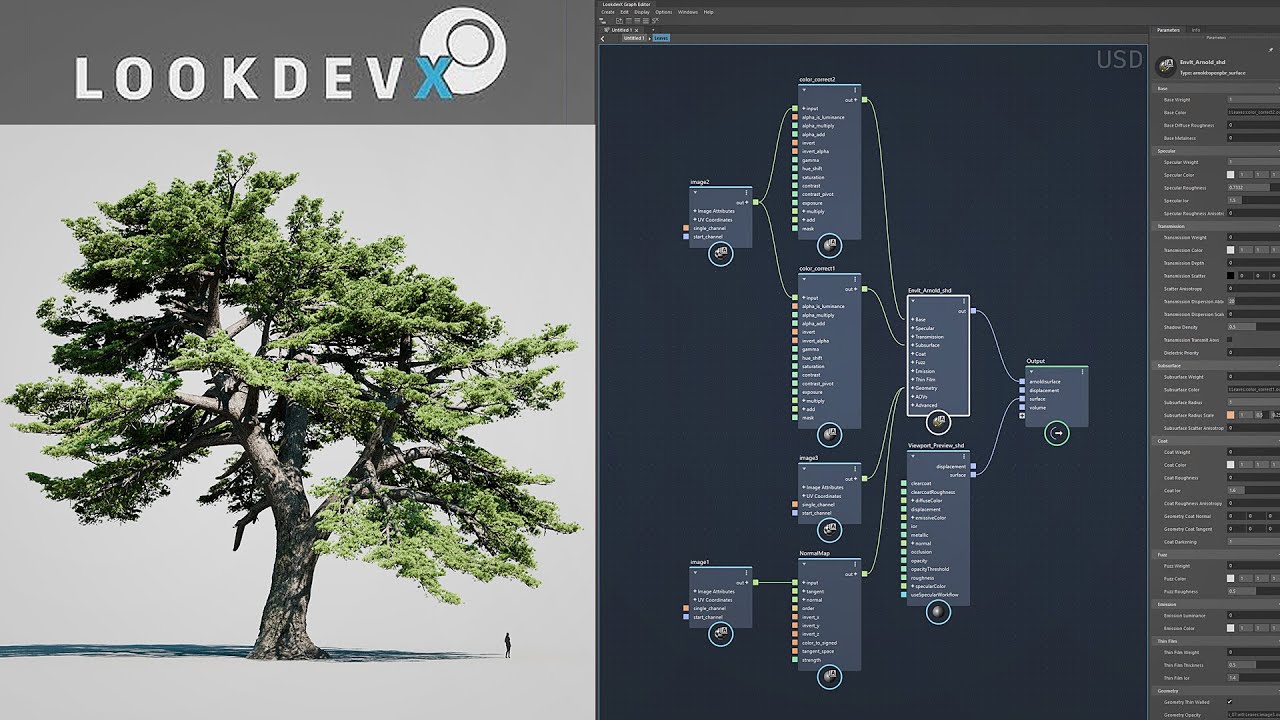Click Subsurface Radius Scale orange swatch
The image size is (1280, 720).
1231,415
